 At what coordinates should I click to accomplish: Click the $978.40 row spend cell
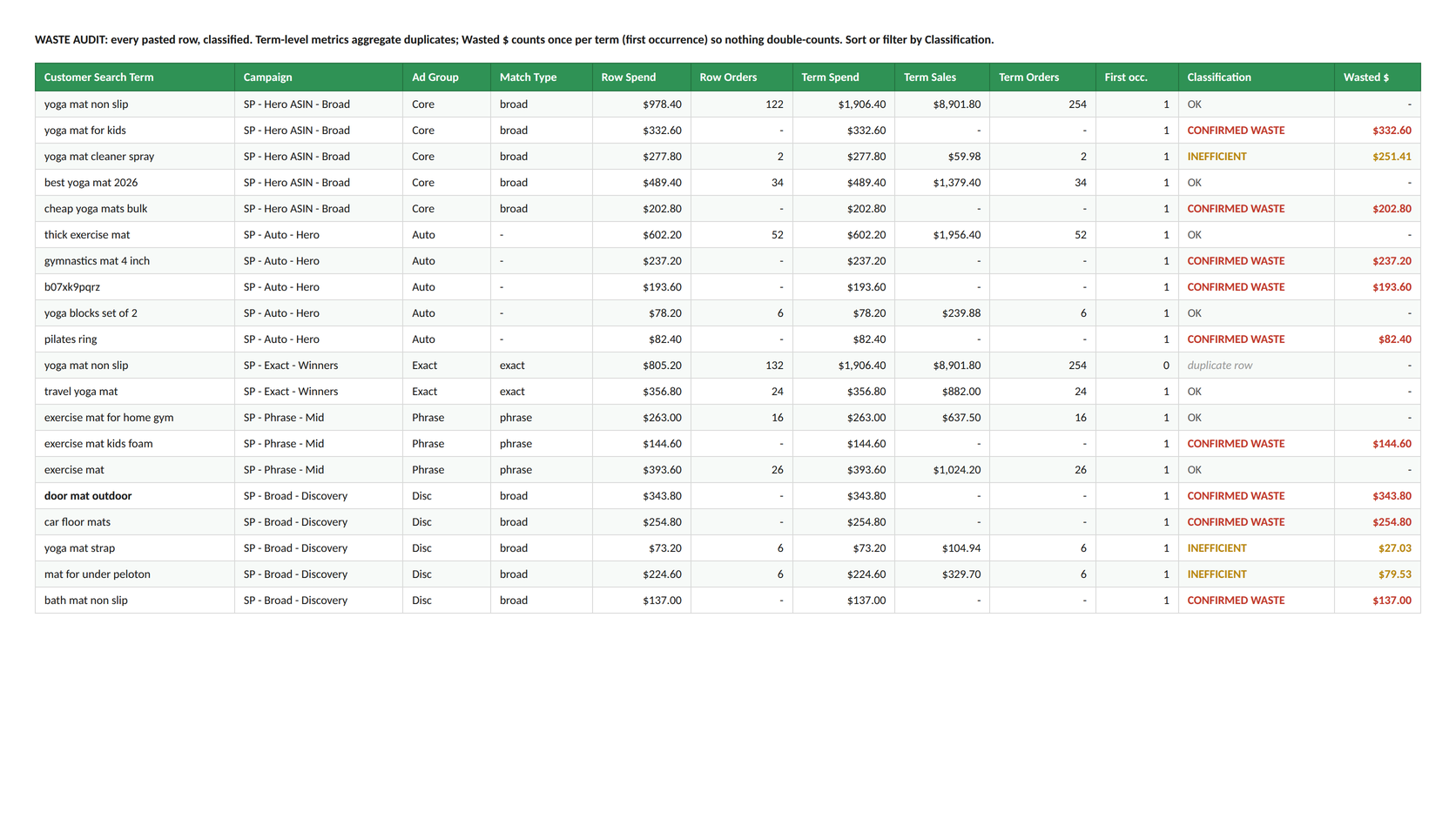click(x=642, y=104)
